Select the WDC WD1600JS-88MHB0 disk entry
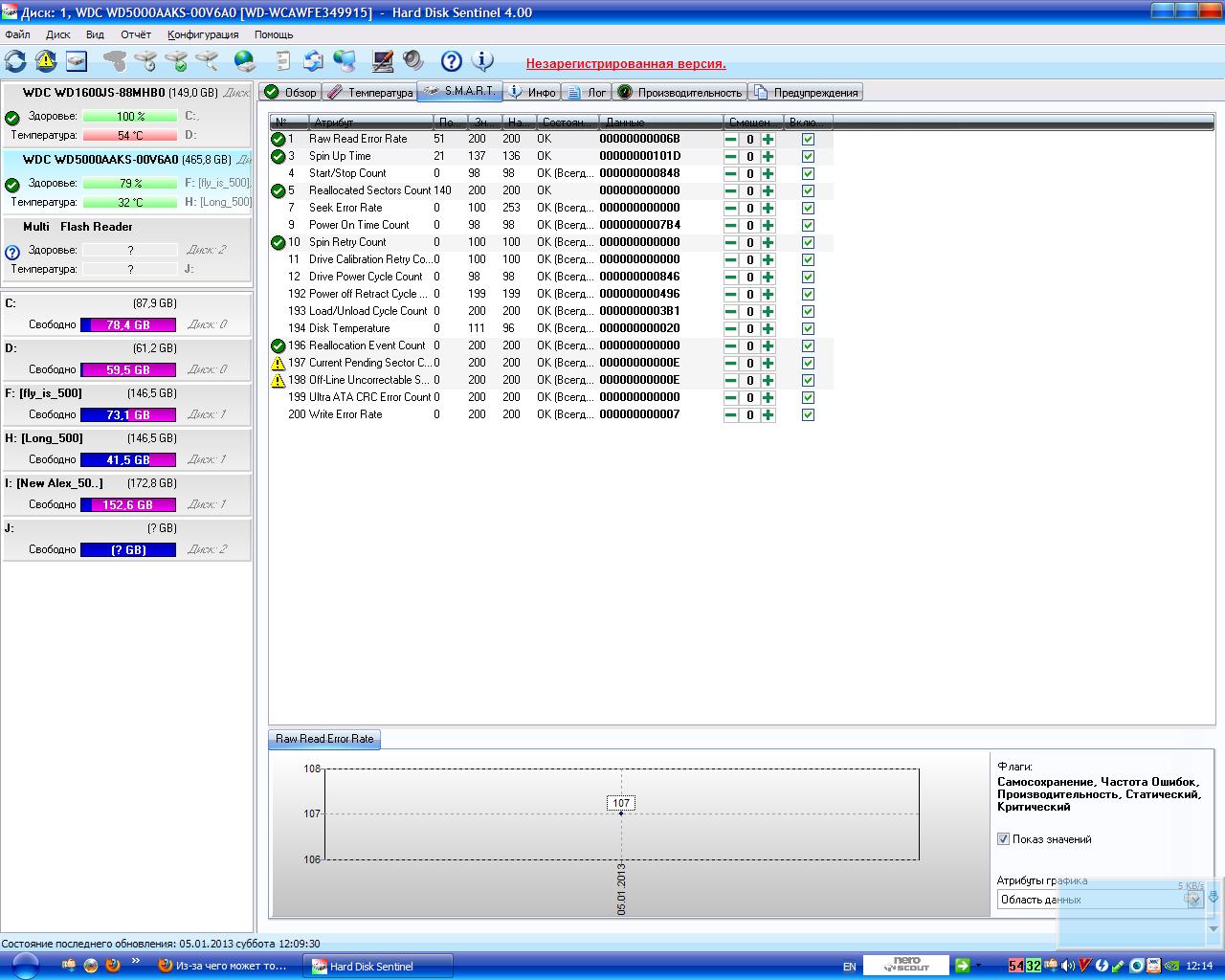This screenshot has width=1225, height=980. click(x=127, y=114)
